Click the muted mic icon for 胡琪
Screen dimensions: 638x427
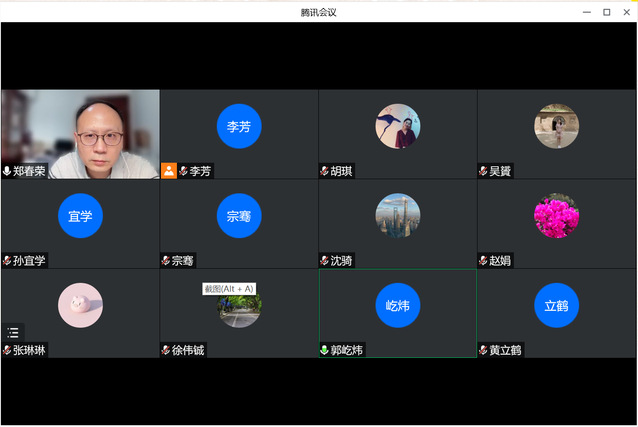point(325,171)
